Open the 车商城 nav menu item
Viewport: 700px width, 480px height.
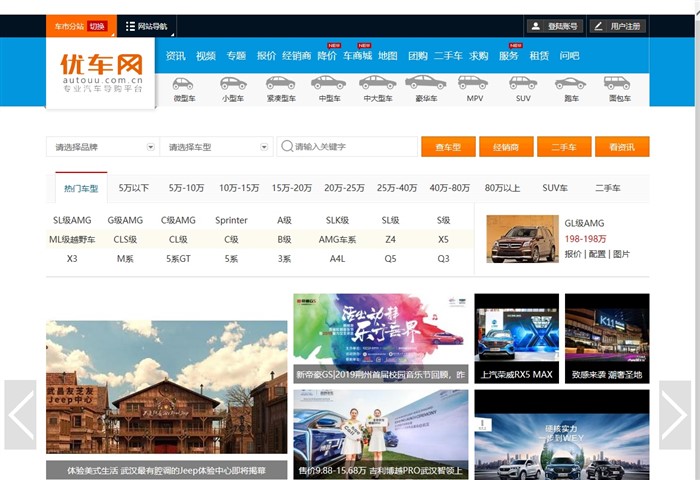tap(358, 56)
